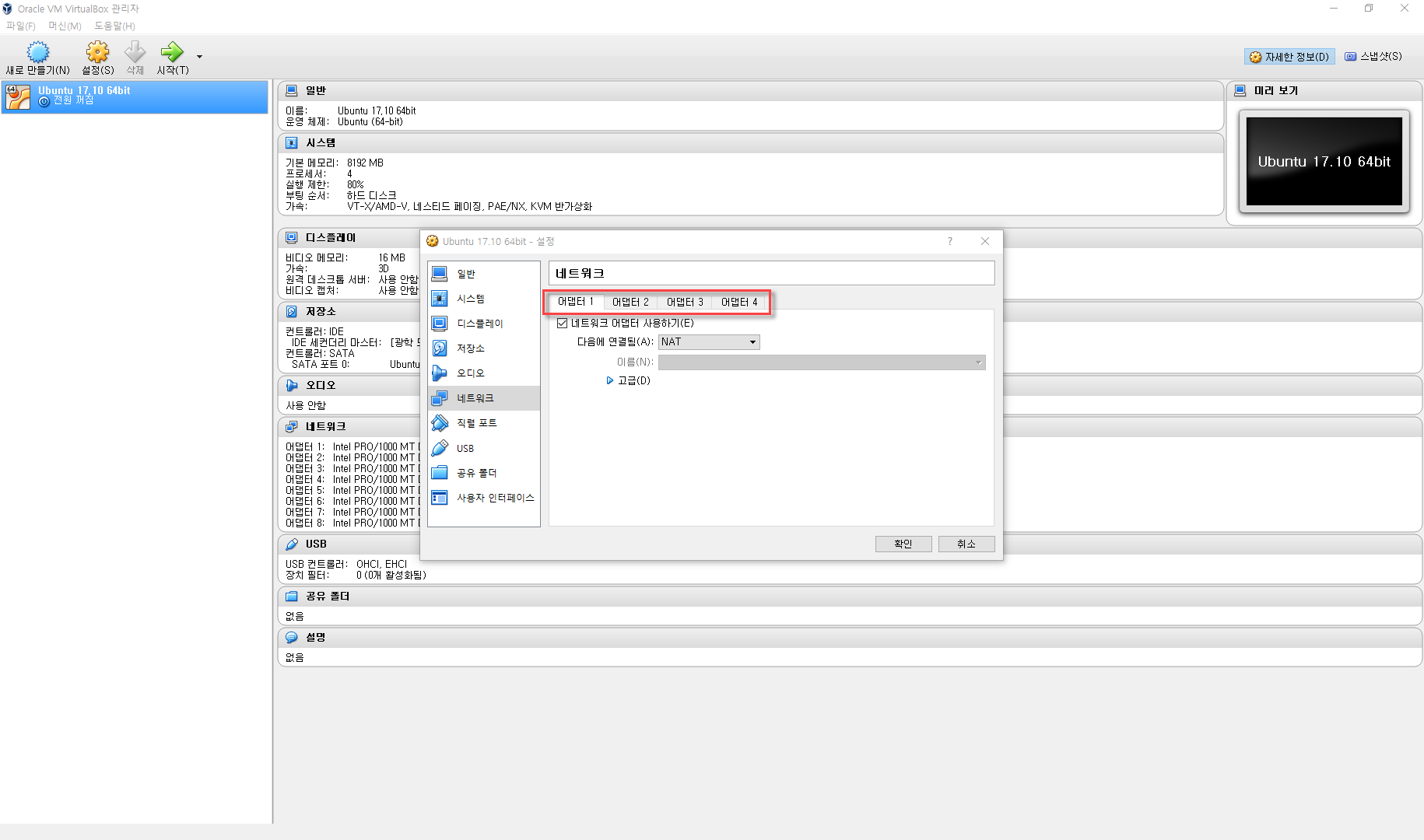Open the 시작 button dropdown arrow
Viewport: 1424px width, 840px height.
point(199,57)
